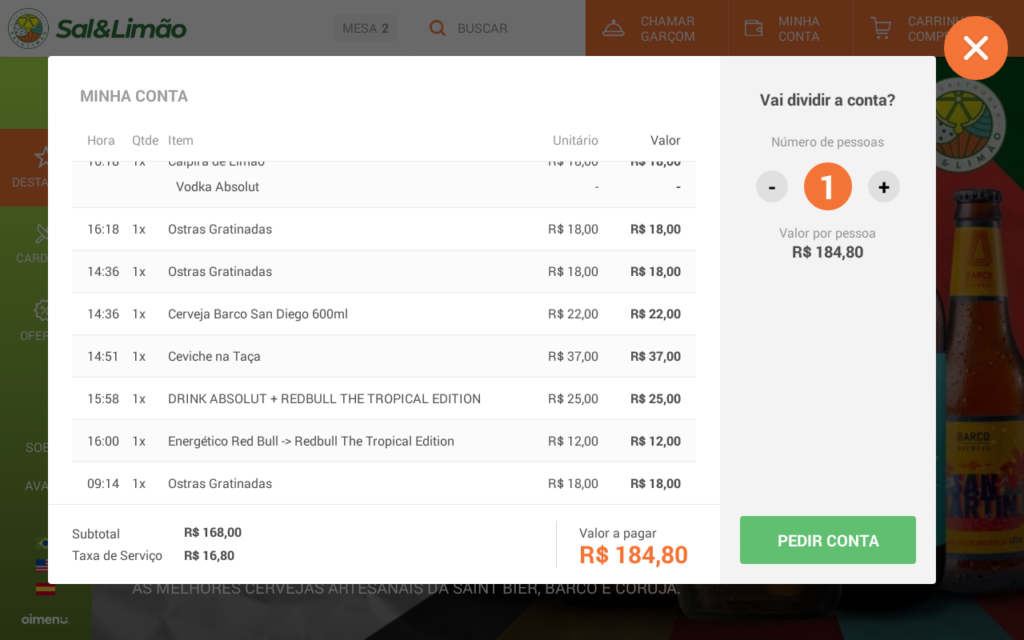Select the 14:36 Ostras Gratinadas row
The height and width of the screenshot is (640, 1024).
point(383,272)
